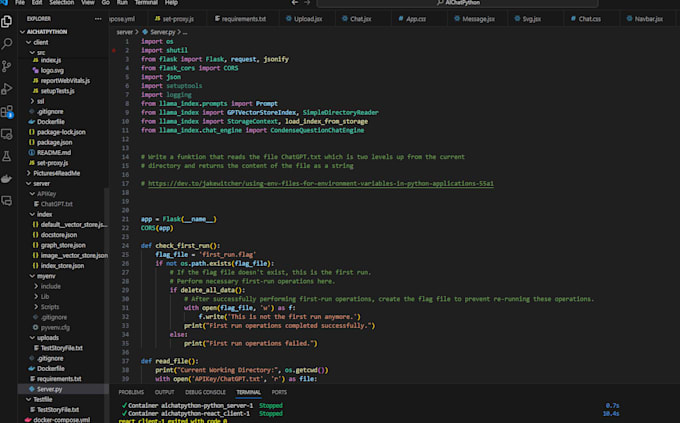Click the dev.to URL on line 17
This screenshot has height=423, width=680.
(x=320, y=184)
